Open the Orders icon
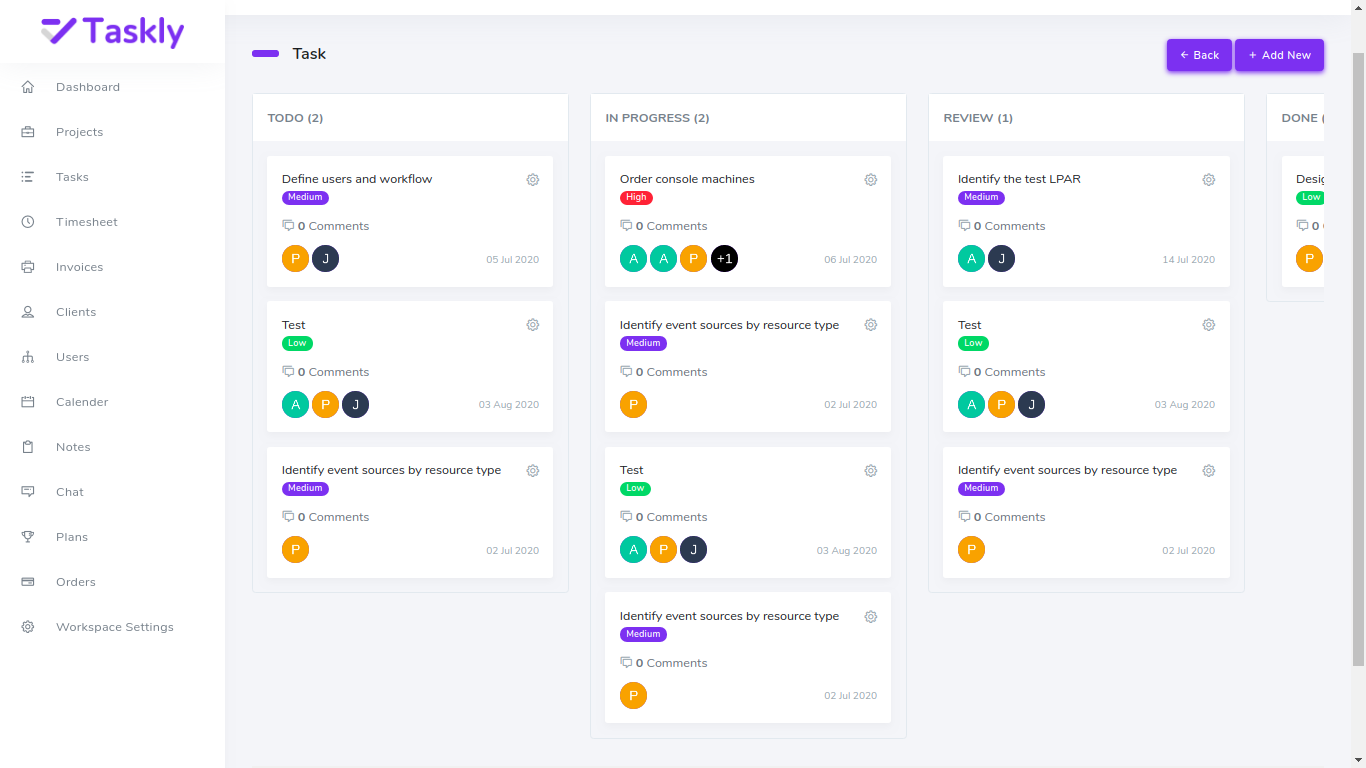1366x768 pixels. tap(28, 582)
